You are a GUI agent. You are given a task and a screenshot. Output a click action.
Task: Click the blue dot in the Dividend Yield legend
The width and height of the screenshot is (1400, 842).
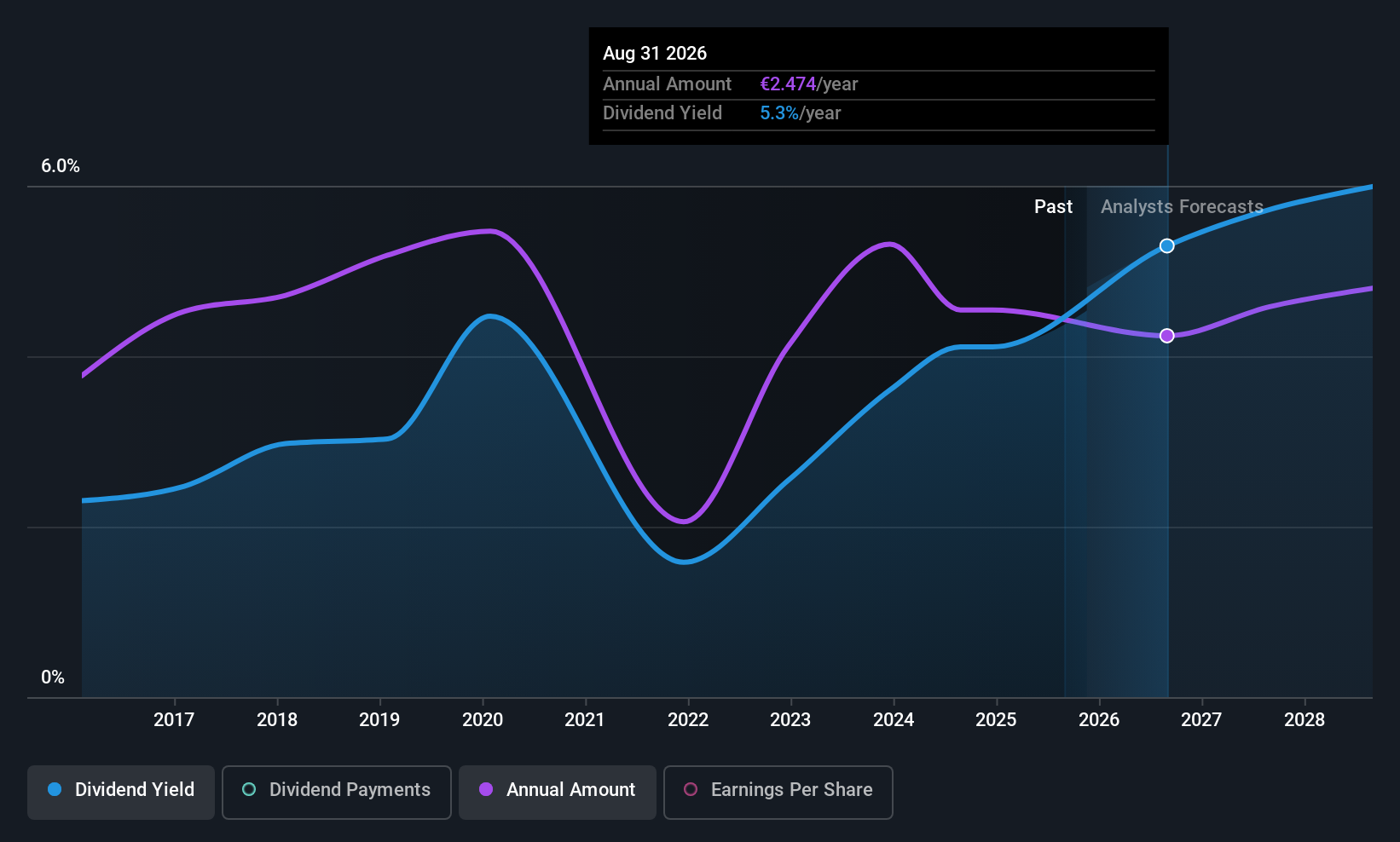[55, 790]
